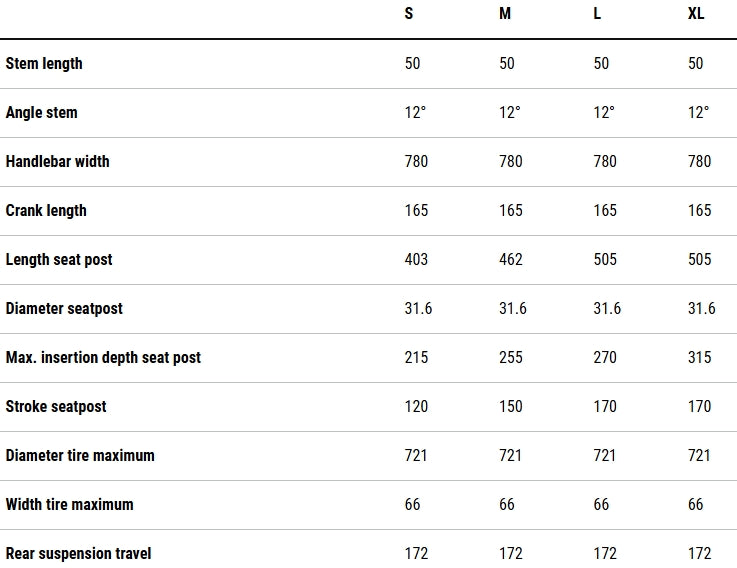Click the 315 insertion depth value
This screenshot has height=568, width=737.
tap(700, 357)
